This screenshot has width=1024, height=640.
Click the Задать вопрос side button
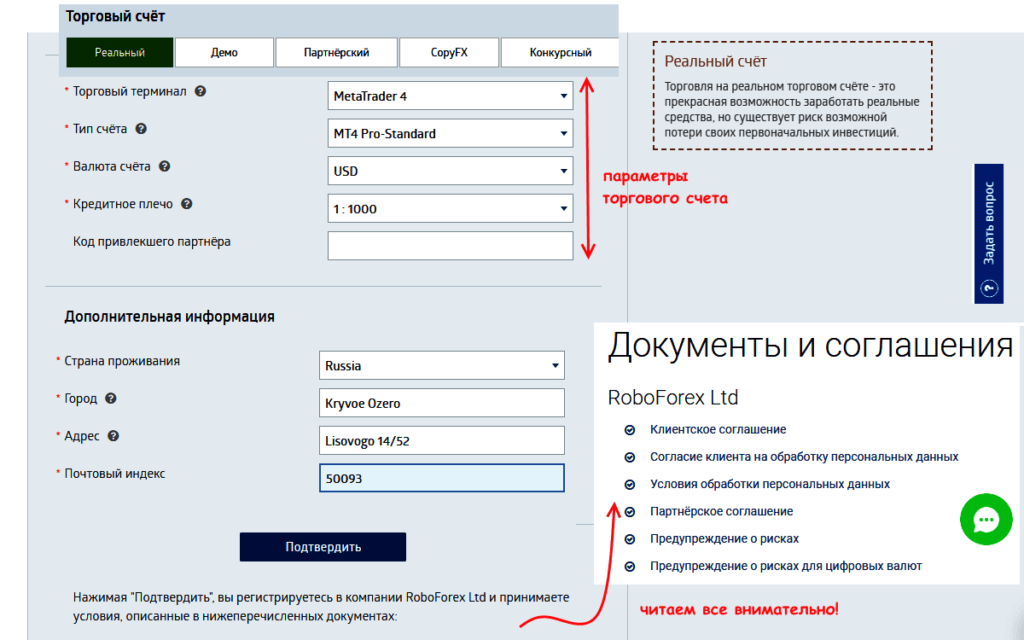point(988,233)
